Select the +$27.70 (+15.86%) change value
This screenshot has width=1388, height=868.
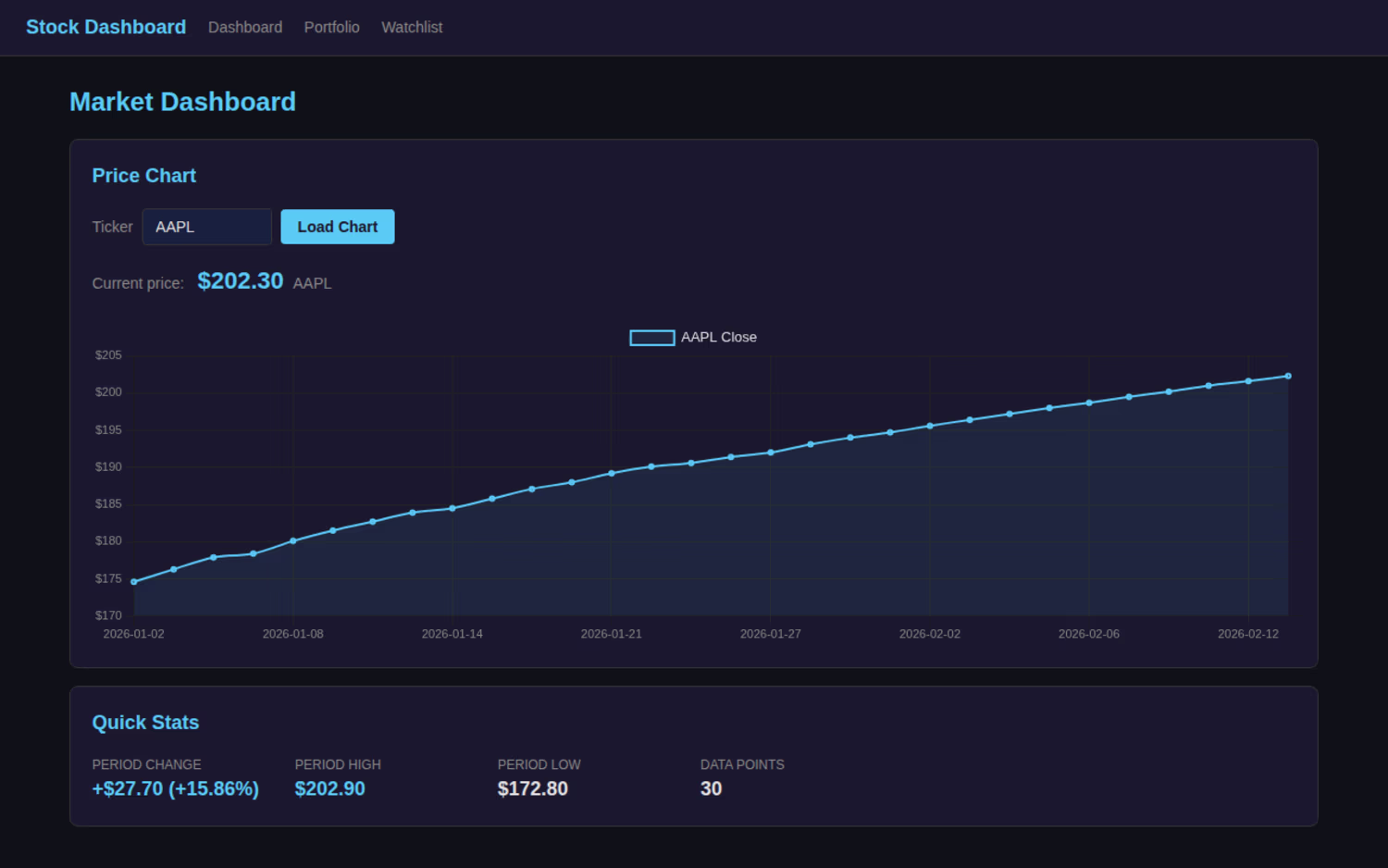click(176, 789)
